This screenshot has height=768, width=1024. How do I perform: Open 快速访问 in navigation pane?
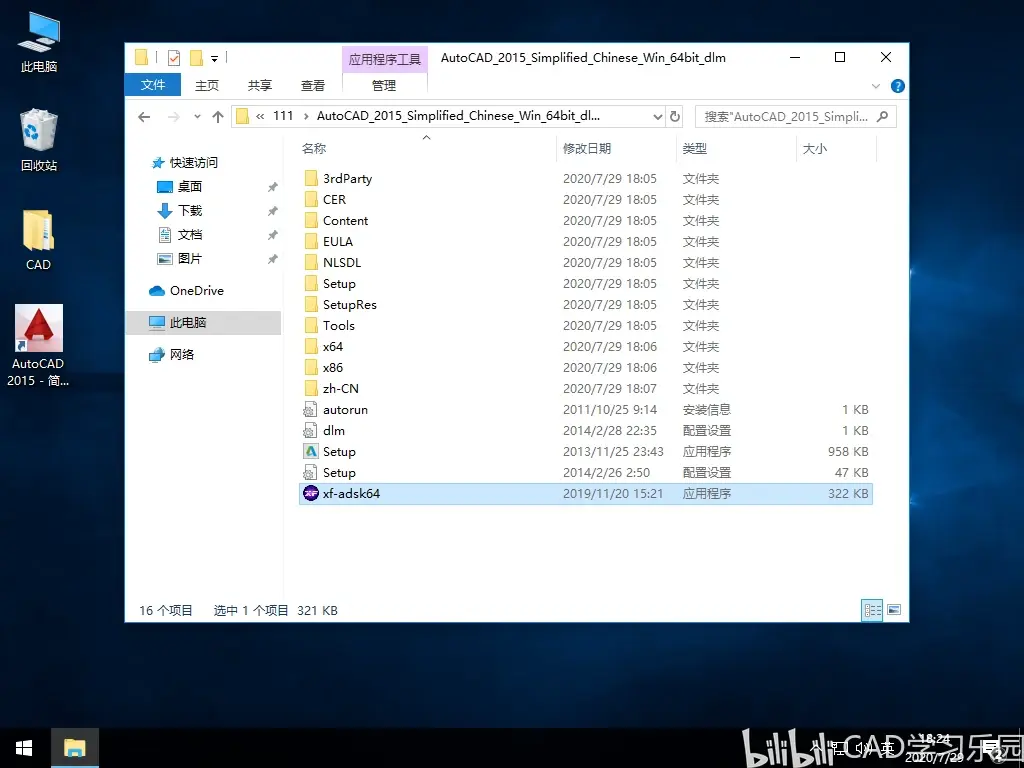[x=194, y=163]
